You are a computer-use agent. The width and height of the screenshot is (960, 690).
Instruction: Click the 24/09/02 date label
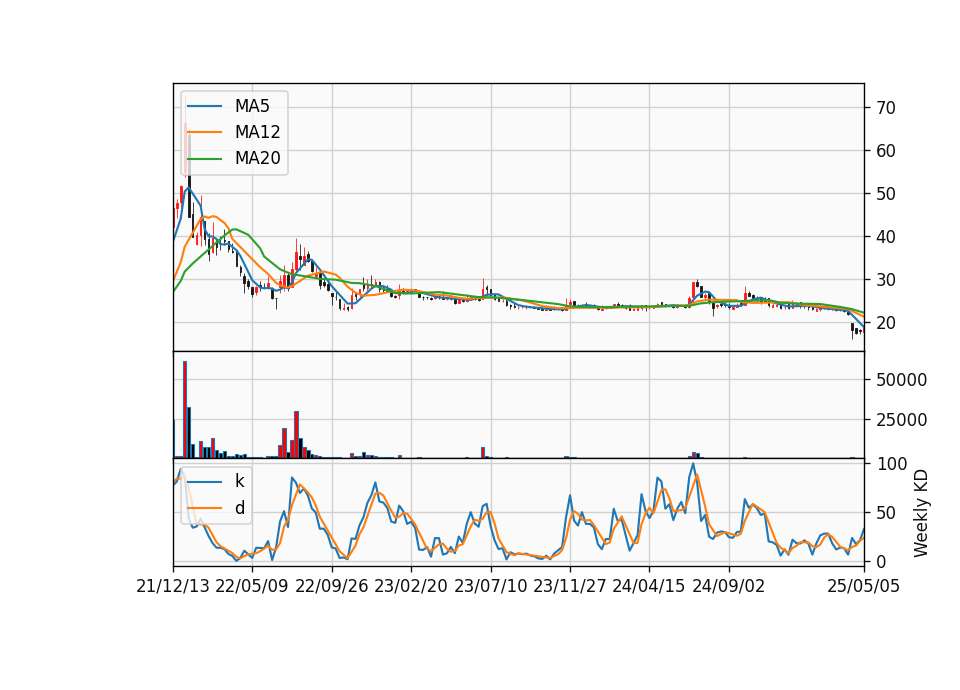[x=729, y=586]
